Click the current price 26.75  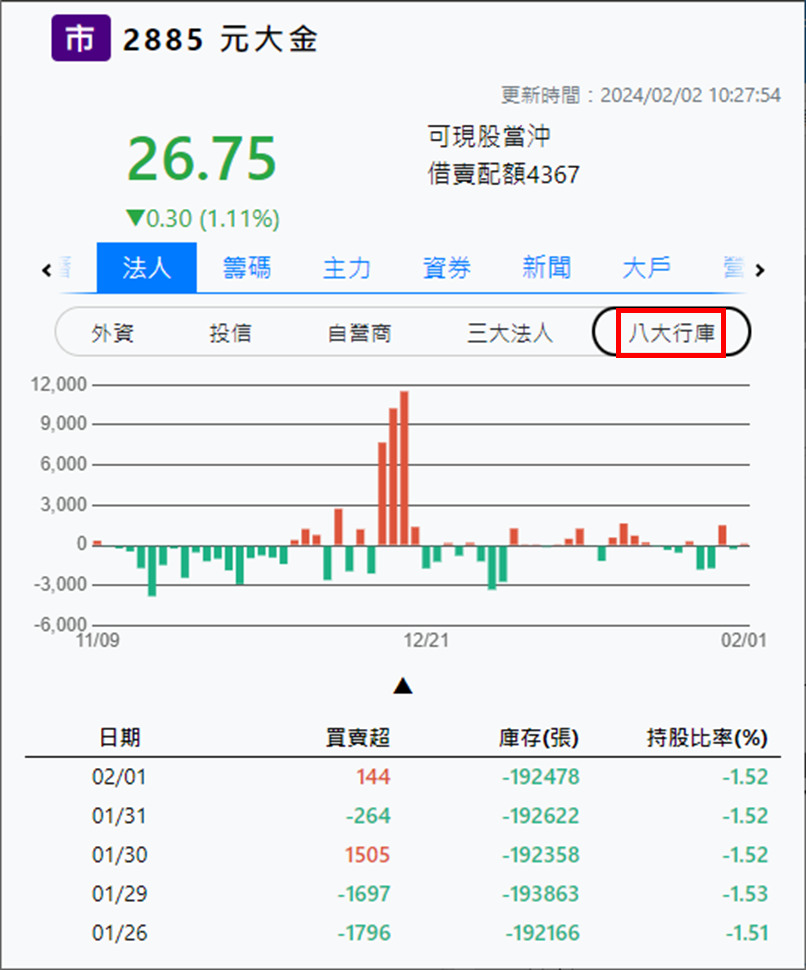coord(202,158)
